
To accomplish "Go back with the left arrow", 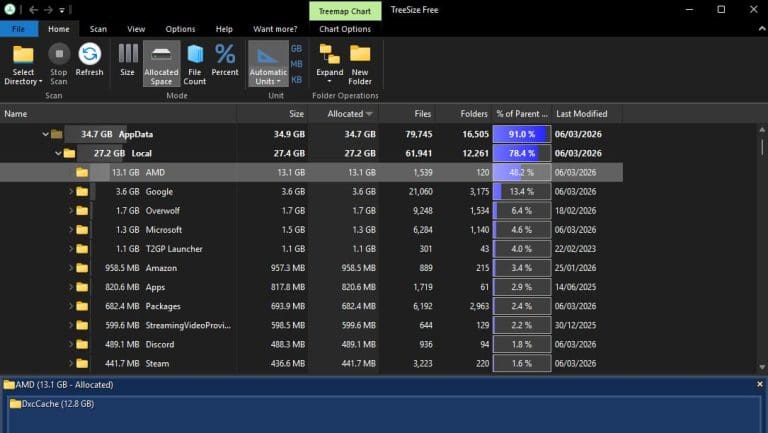I will click(x=33, y=10).
